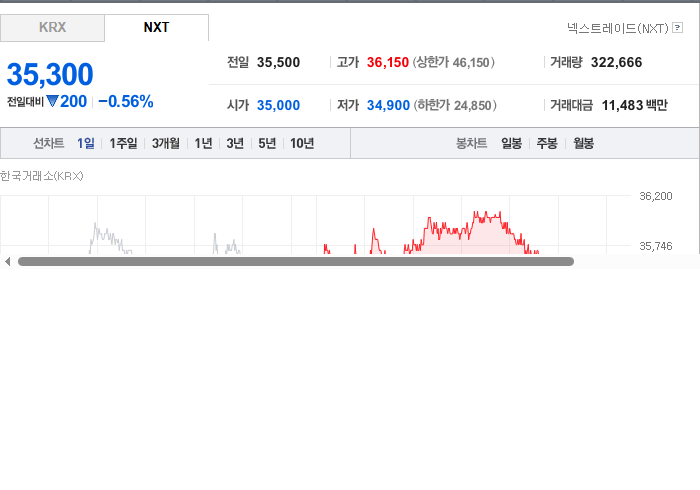Open the Nextrade (NXT) help icon
Screen dimensions: 700x490
[677, 28]
